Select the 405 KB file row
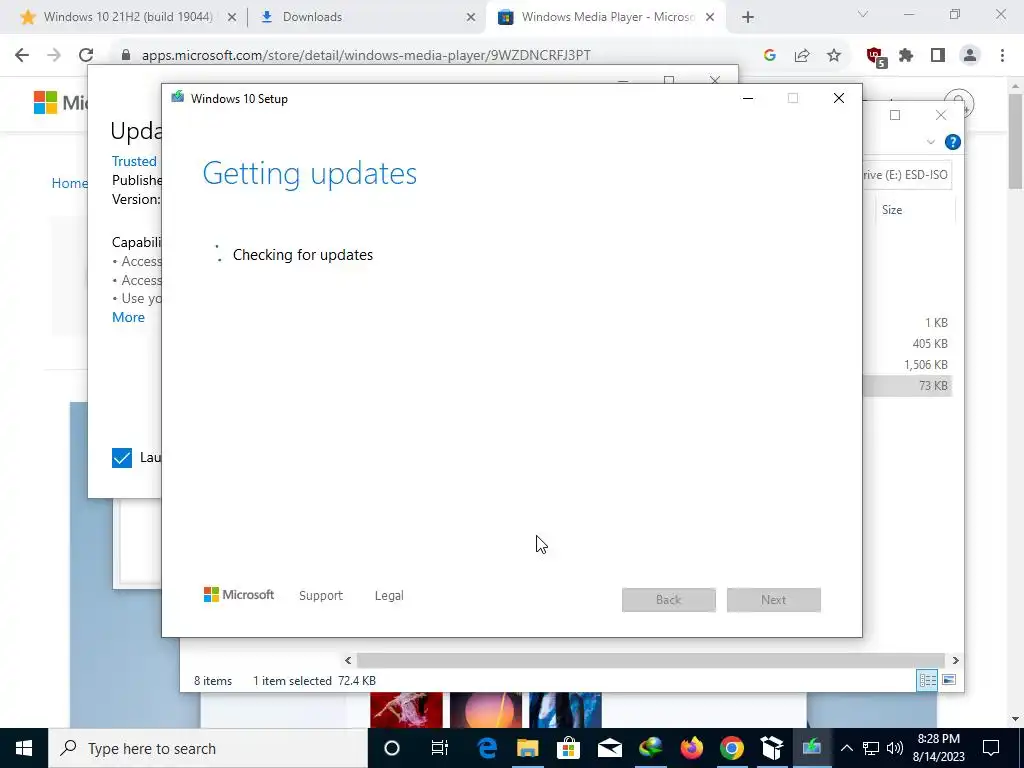Viewport: 1024px width, 768px height. click(906, 344)
